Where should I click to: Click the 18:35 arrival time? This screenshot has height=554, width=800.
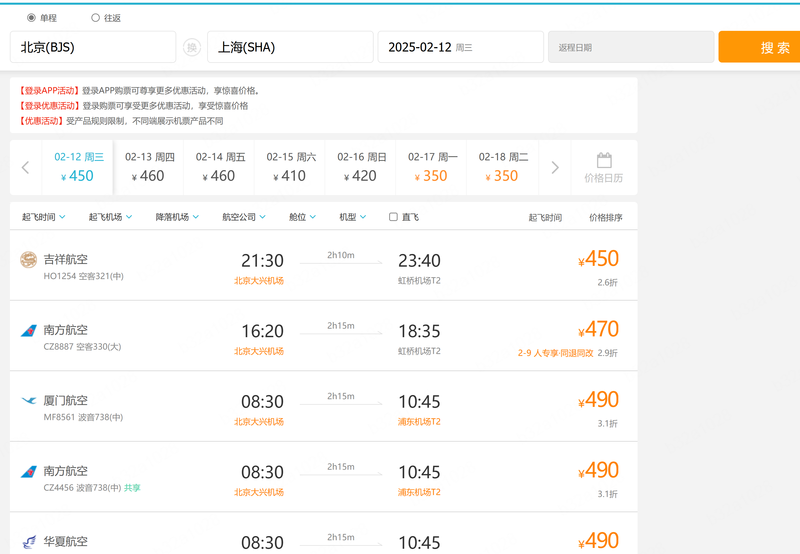(419, 331)
